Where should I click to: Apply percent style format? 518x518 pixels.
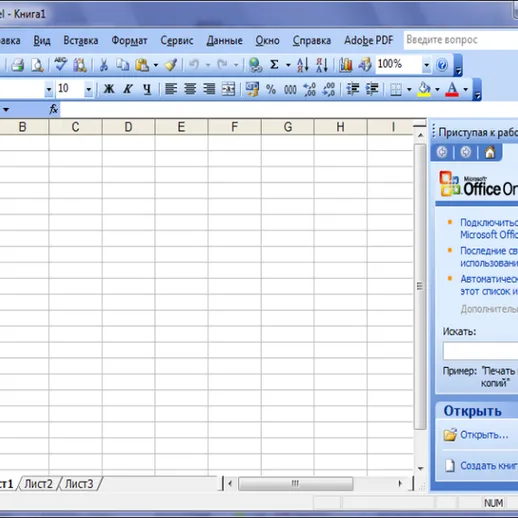coord(271,89)
